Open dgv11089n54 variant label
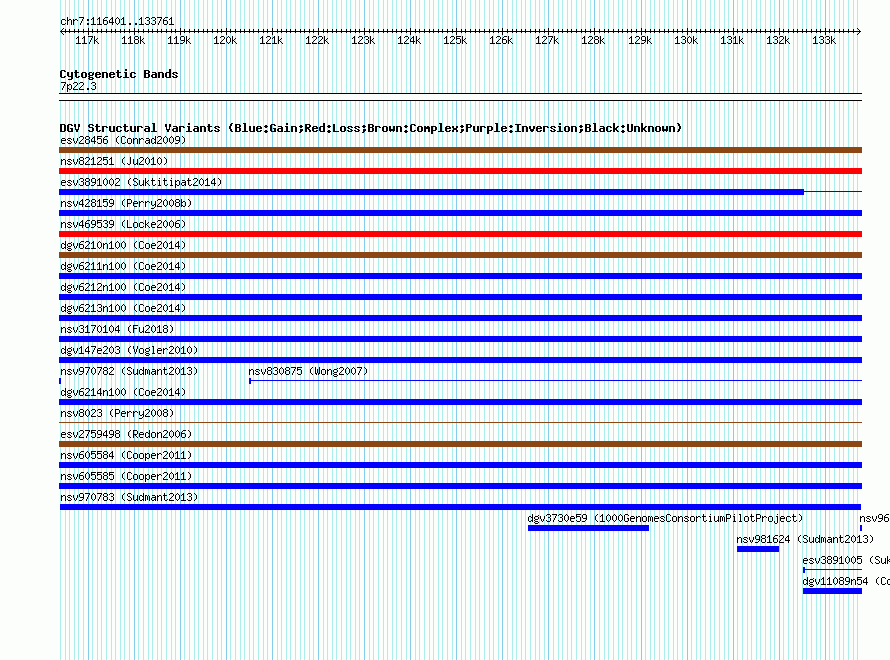This screenshot has height=660, width=890. tap(846, 581)
